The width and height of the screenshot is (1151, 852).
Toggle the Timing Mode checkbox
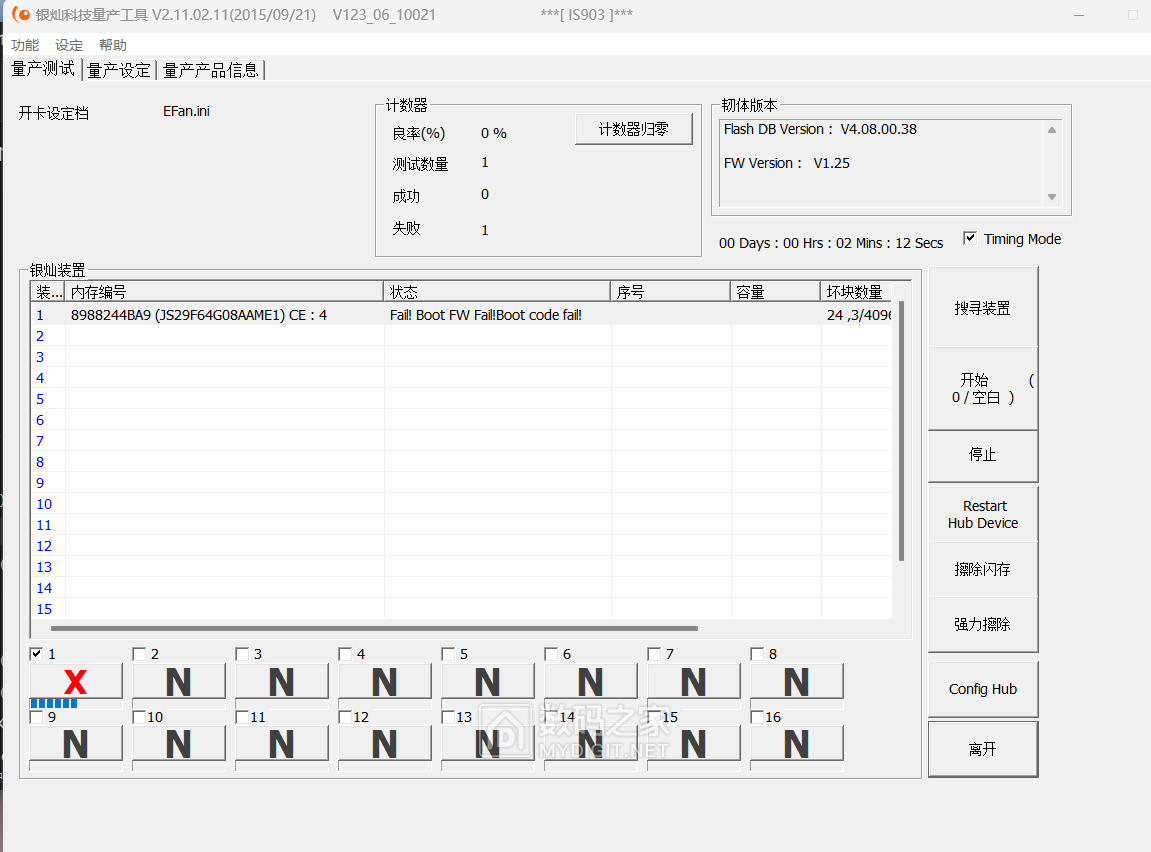click(x=969, y=238)
